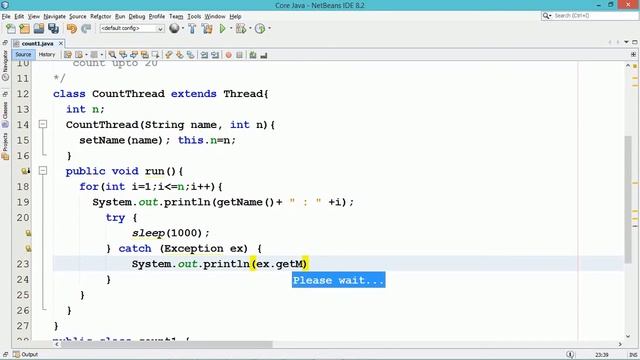The width and height of the screenshot is (640, 360).
Task: Click Find Next Occurrence icon
Action: [134, 55]
